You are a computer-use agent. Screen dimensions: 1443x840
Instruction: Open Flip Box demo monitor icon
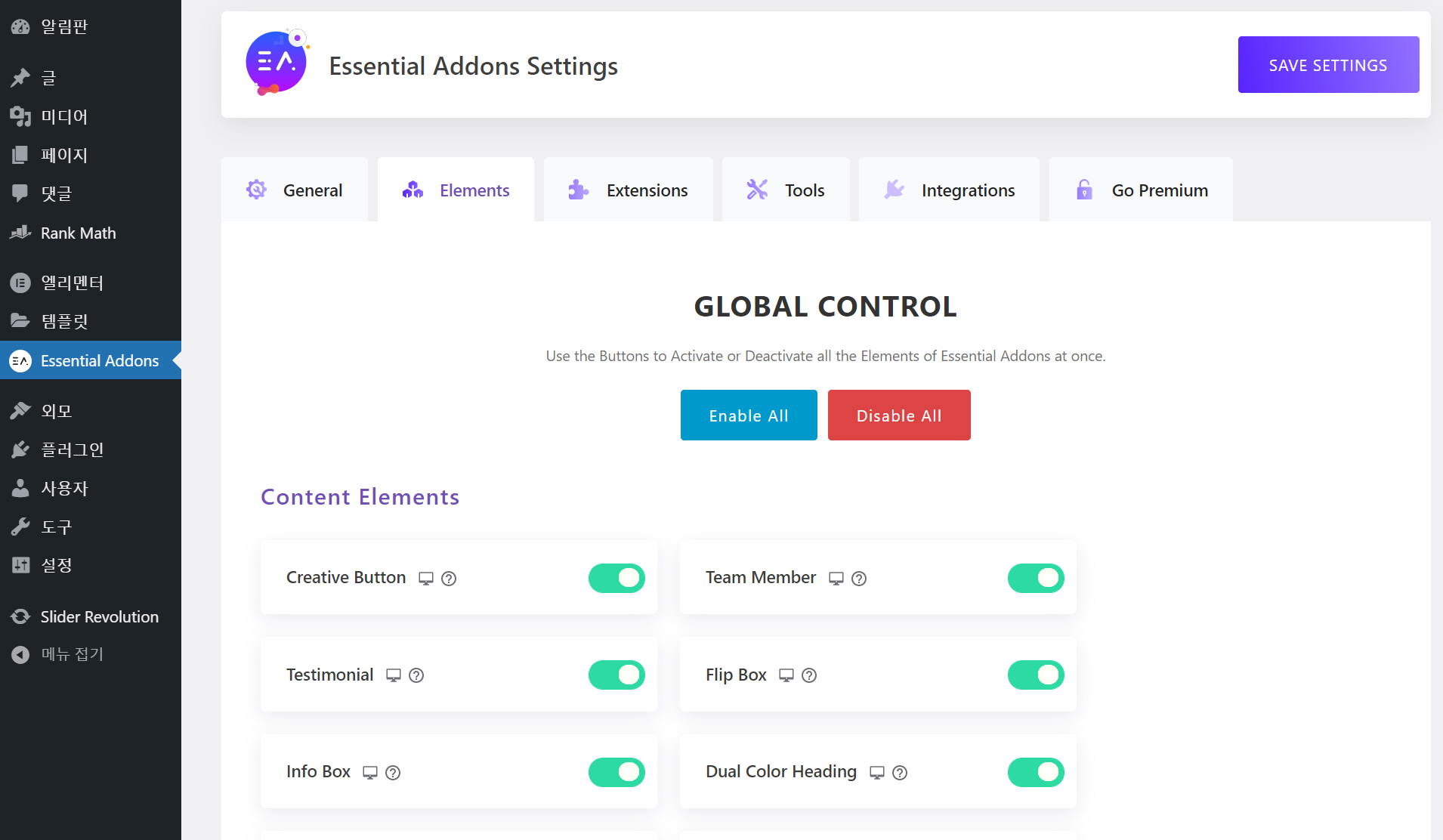786,675
